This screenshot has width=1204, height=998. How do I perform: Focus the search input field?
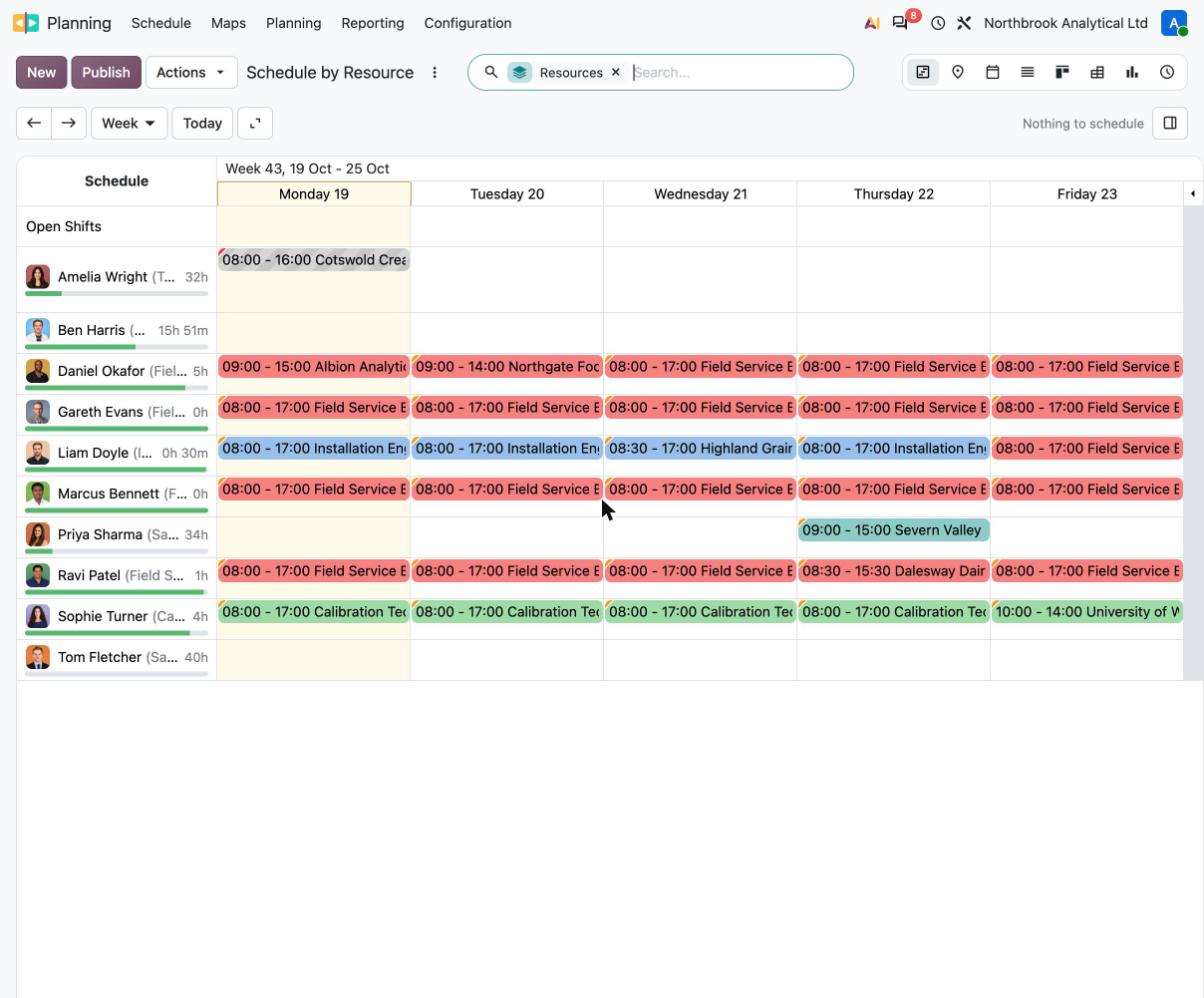click(x=738, y=72)
